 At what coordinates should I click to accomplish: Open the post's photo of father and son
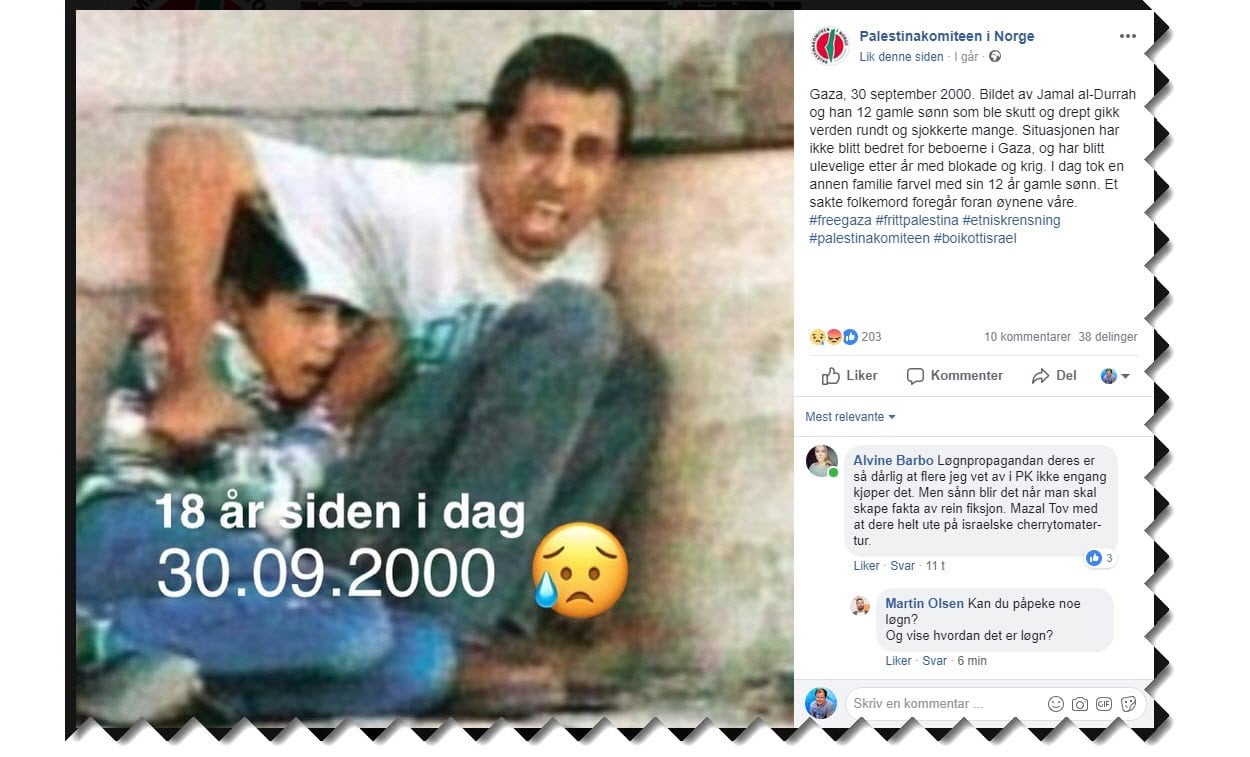435,368
